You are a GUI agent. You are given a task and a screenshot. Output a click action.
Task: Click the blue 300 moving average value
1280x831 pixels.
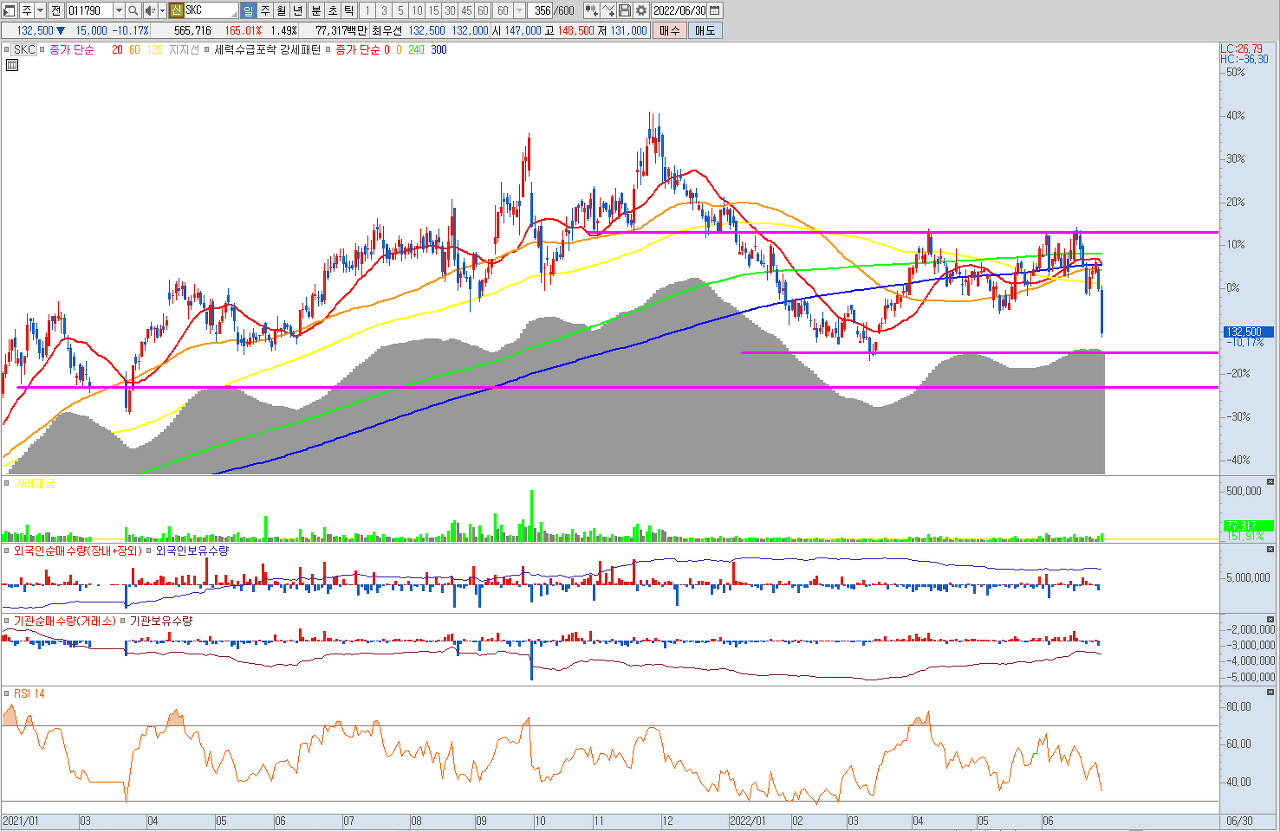click(439, 49)
